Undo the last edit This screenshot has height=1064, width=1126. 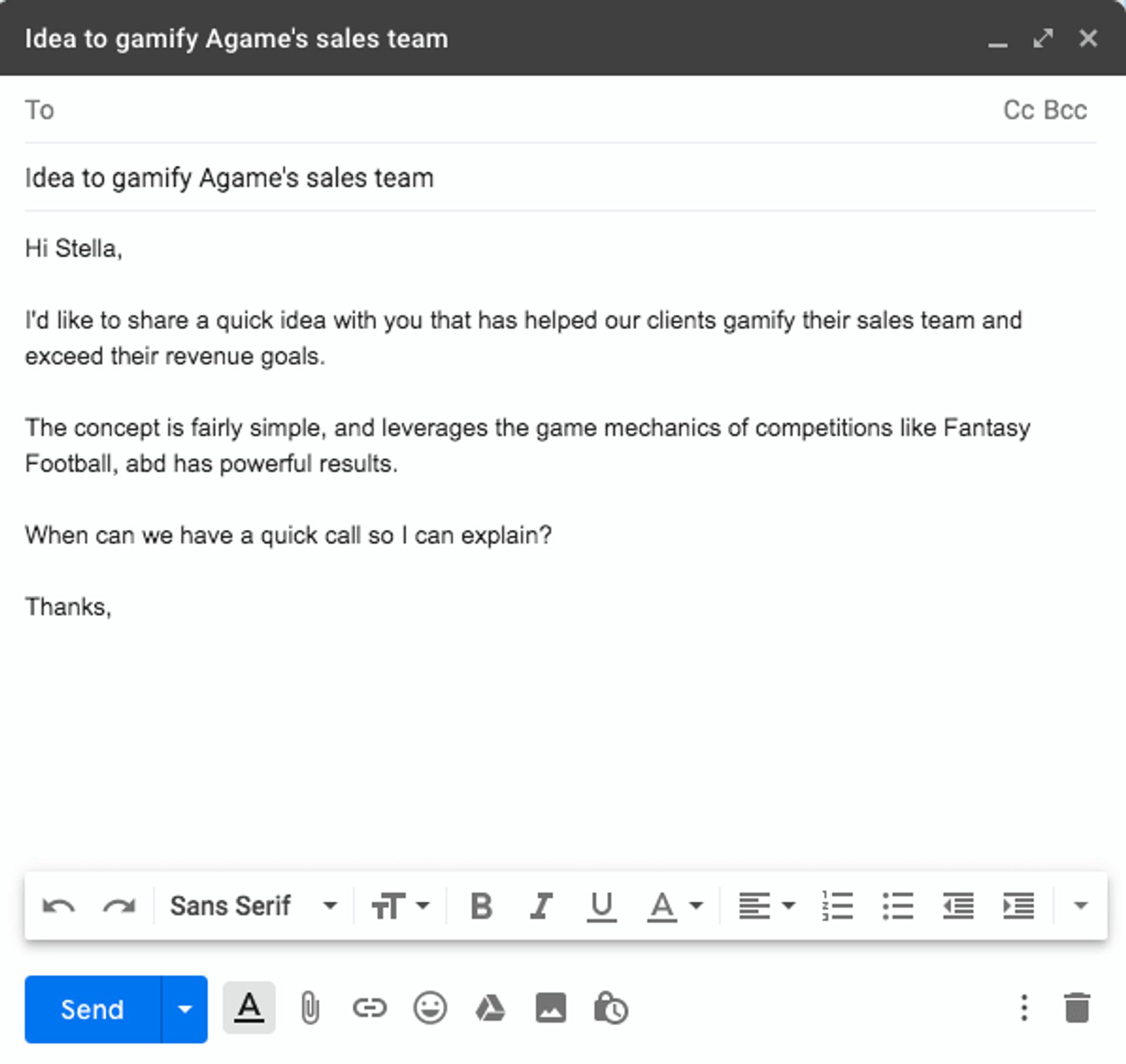click(59, 904)
